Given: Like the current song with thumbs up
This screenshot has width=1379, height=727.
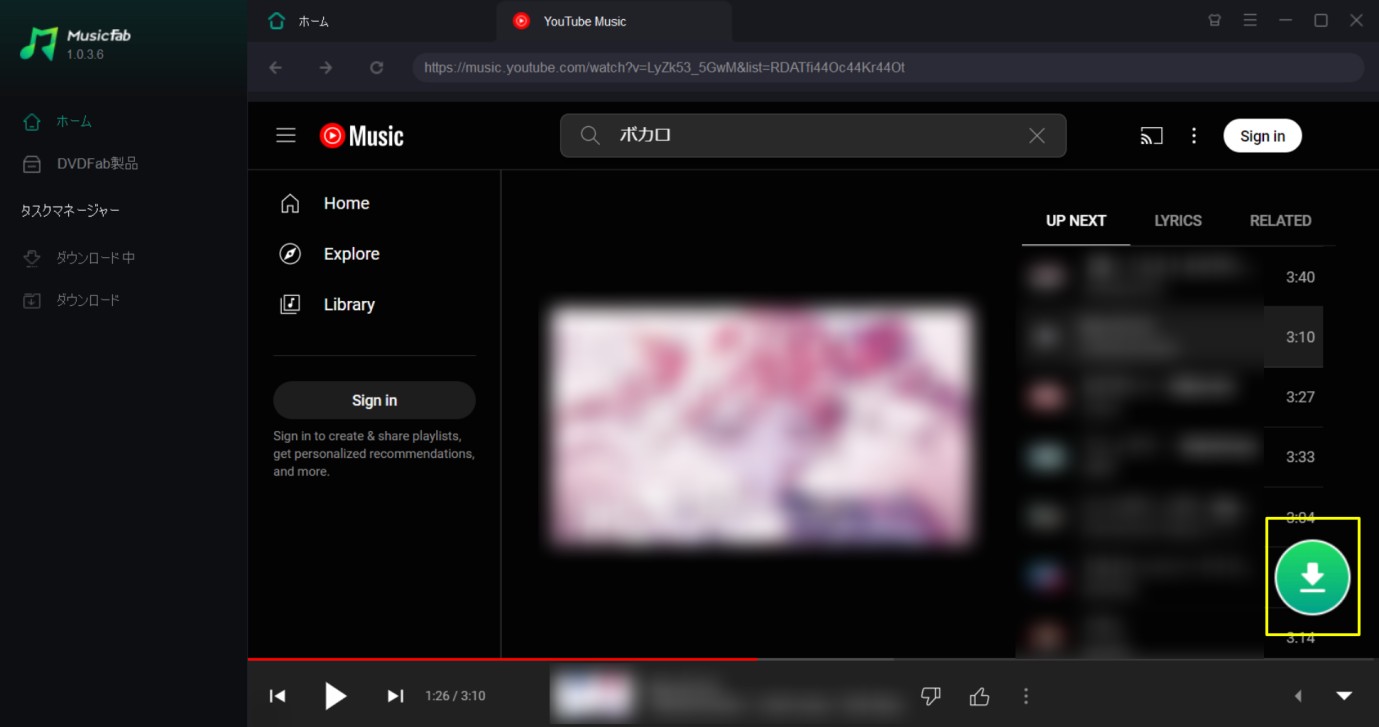Looking at the screenshot, I should point(980,696).
